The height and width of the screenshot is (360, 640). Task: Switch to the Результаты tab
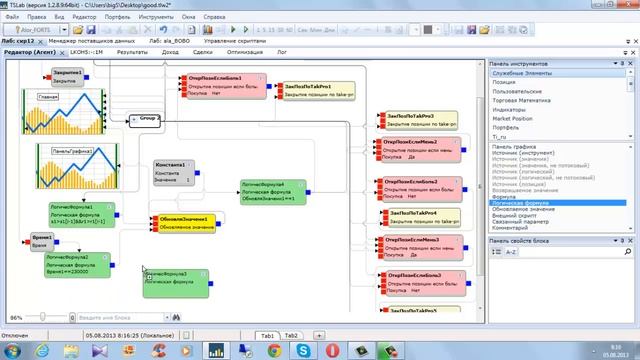pyautogui.click(x=132, y=52)
